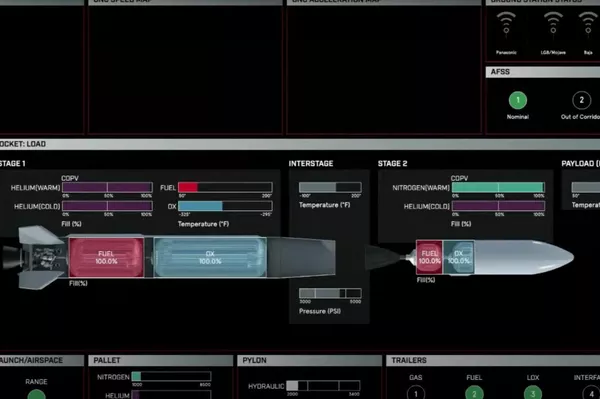This screenshot has width=600, height=399.
Task: Select the Stage 1 OX tank graphic
Action: pyautogui.click(x=210, y=257)
